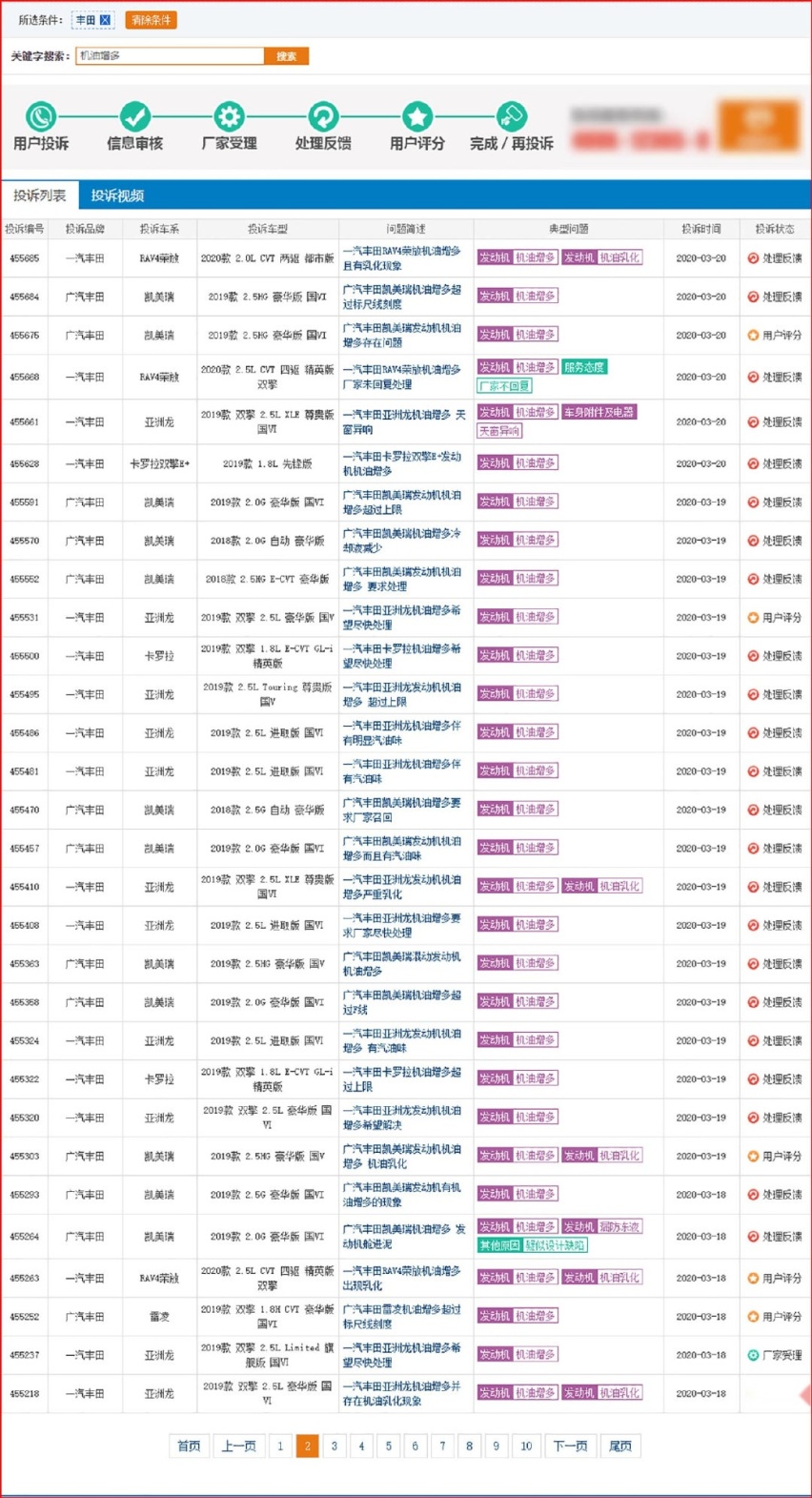Image resolution: width=812 pixels, height=1498 pixels.
Task: Click the 投诉时间 column header
Action: pos(700,229)
